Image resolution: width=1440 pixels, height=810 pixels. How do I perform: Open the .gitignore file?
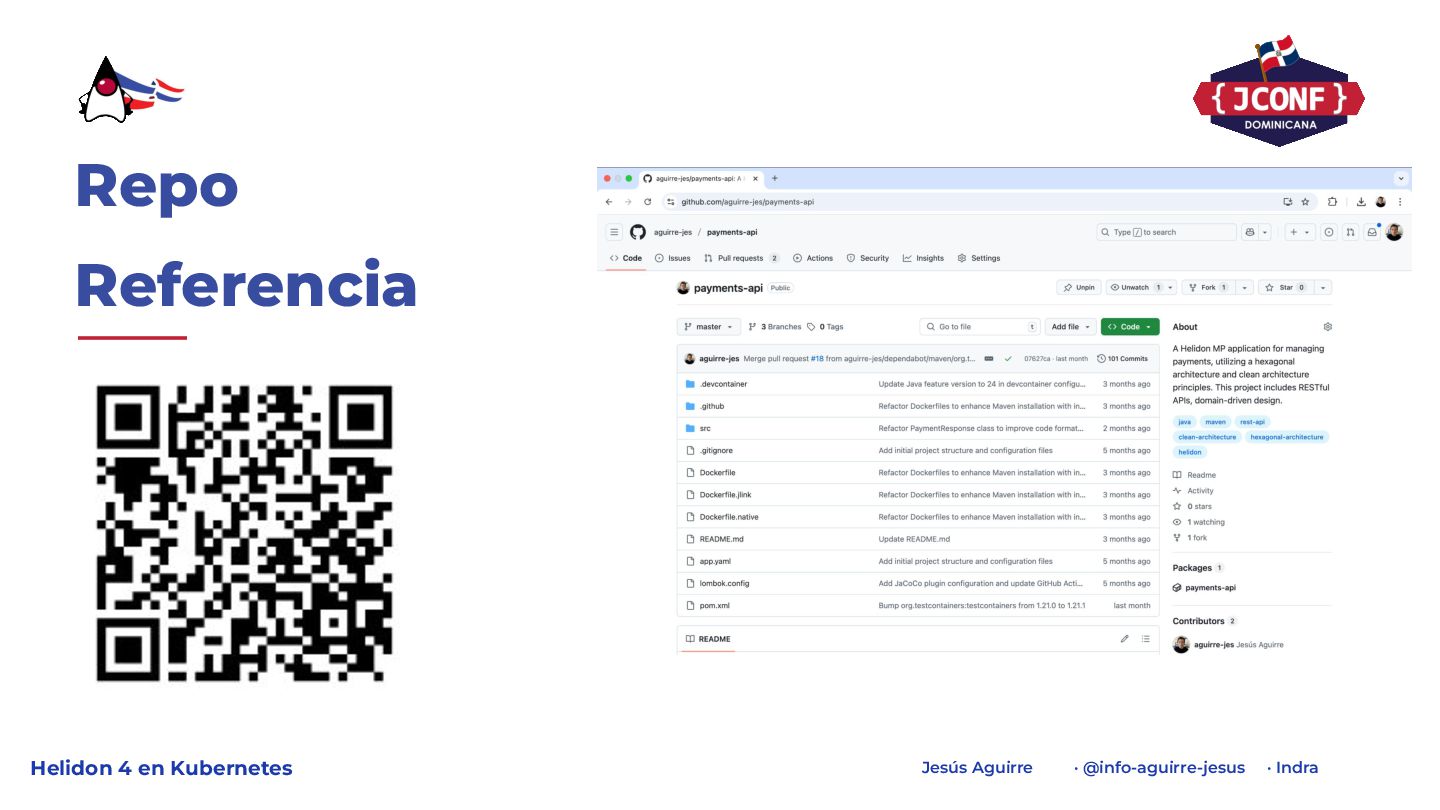click(716, 450)
